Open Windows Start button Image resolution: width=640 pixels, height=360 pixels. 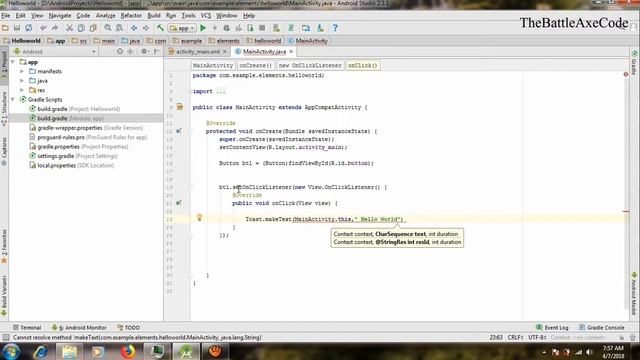point(11,351)
